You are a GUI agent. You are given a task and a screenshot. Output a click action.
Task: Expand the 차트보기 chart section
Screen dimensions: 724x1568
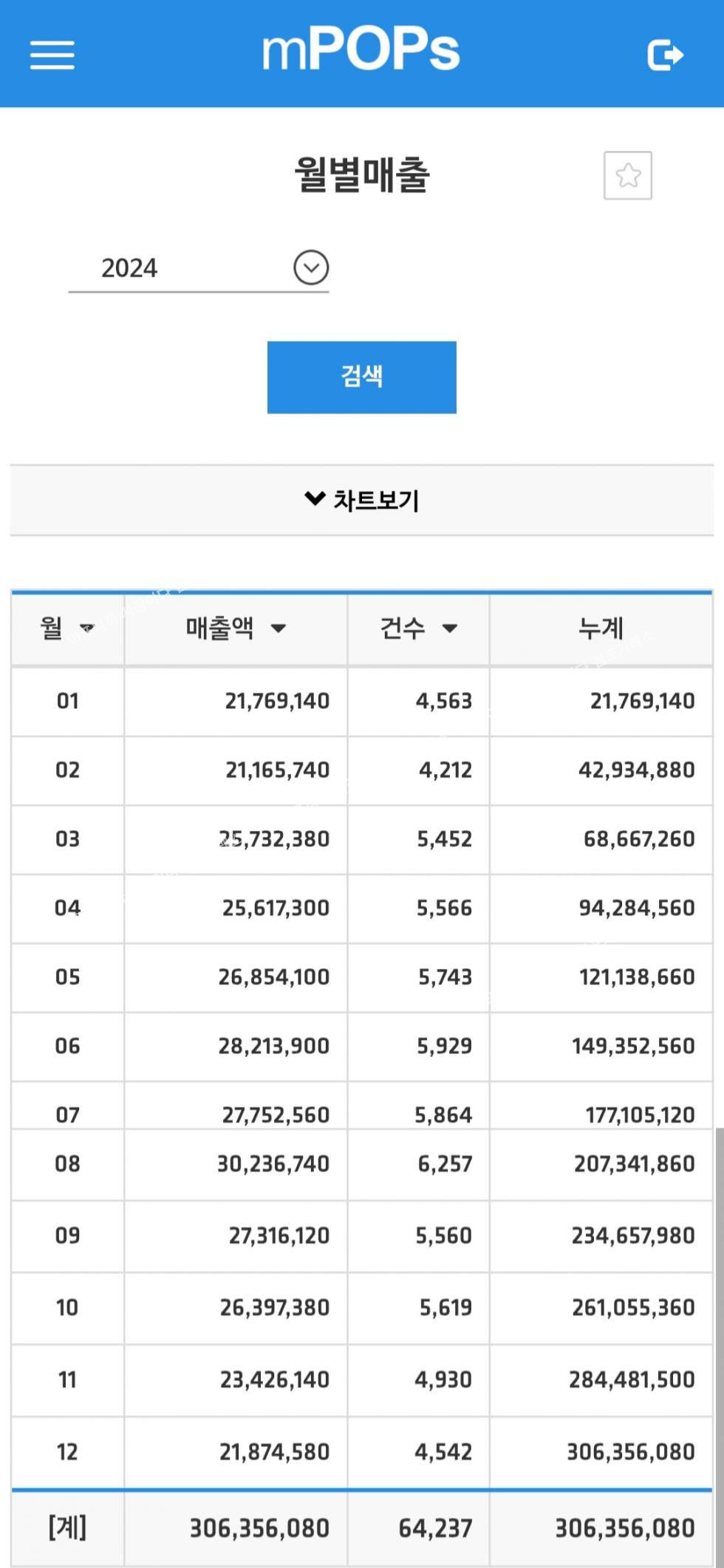(x=361, y=500)
